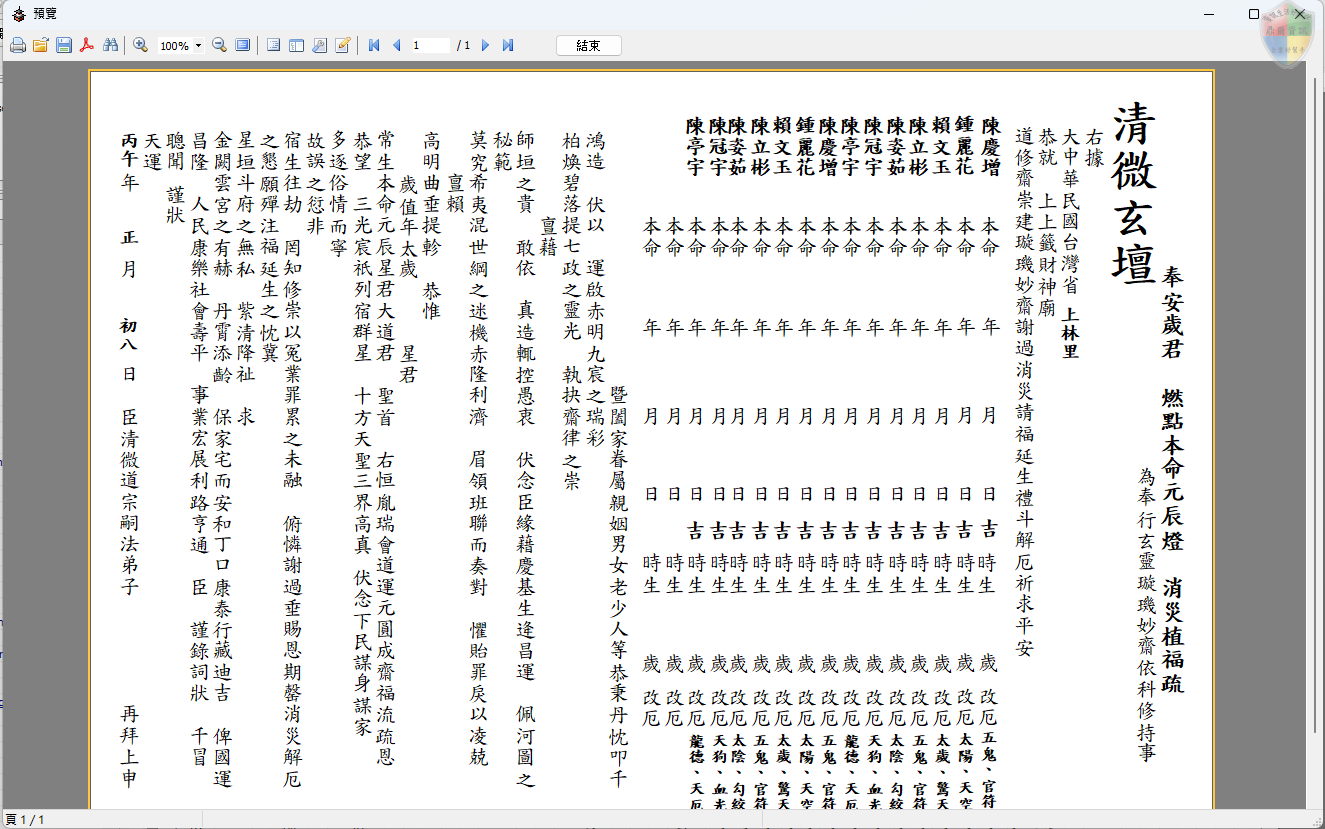This screenshot has width=1325, height=829.
Task: Go to the previous page
Action: pyautogui.click(x=397, y=46)
